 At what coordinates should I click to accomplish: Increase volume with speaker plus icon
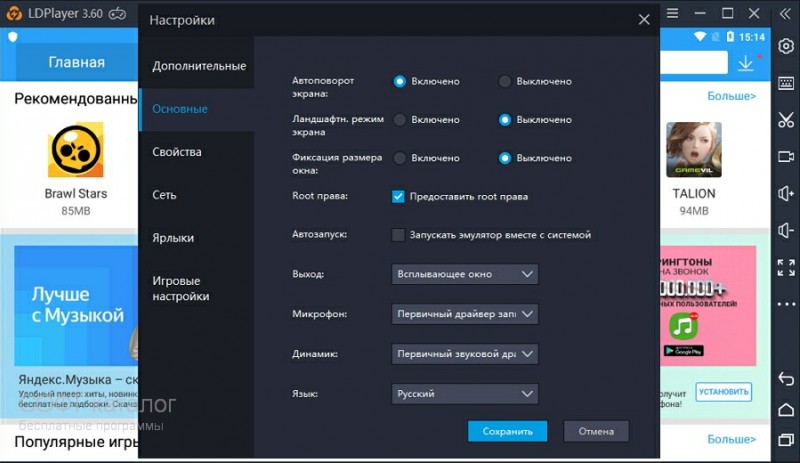coord(786,193)
